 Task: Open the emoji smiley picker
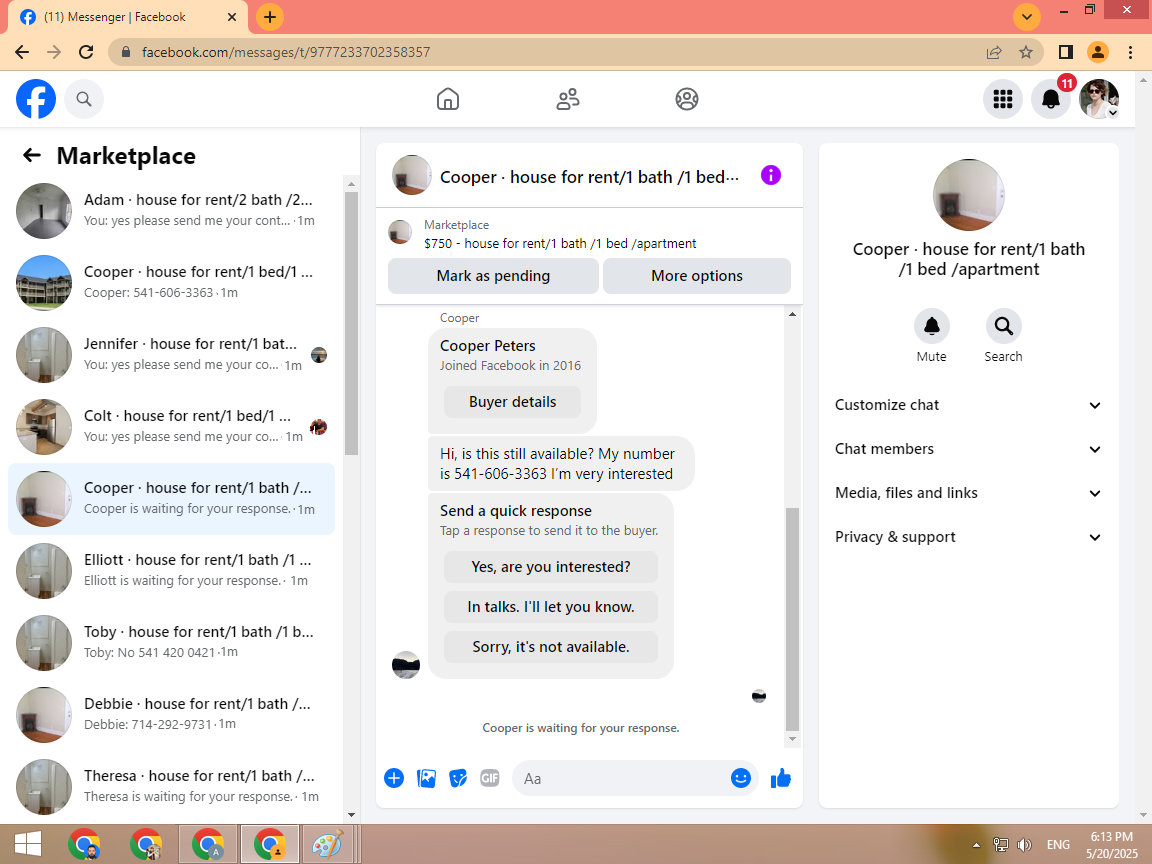[741, 778]
